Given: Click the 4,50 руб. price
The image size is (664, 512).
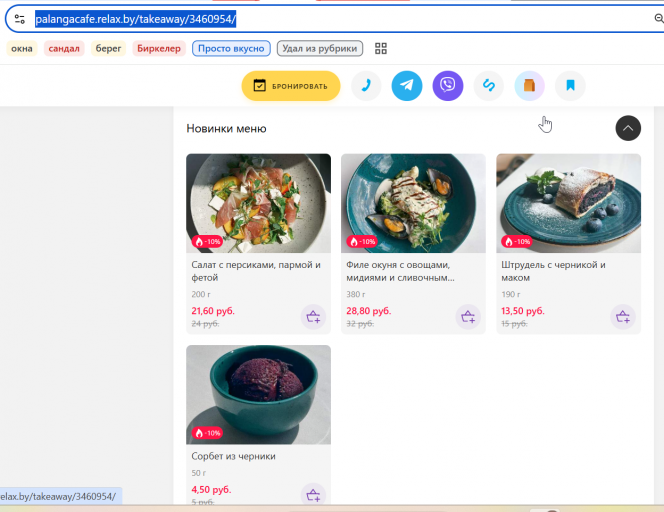Looking at the screenshot, I should click(x=211, y=490).
